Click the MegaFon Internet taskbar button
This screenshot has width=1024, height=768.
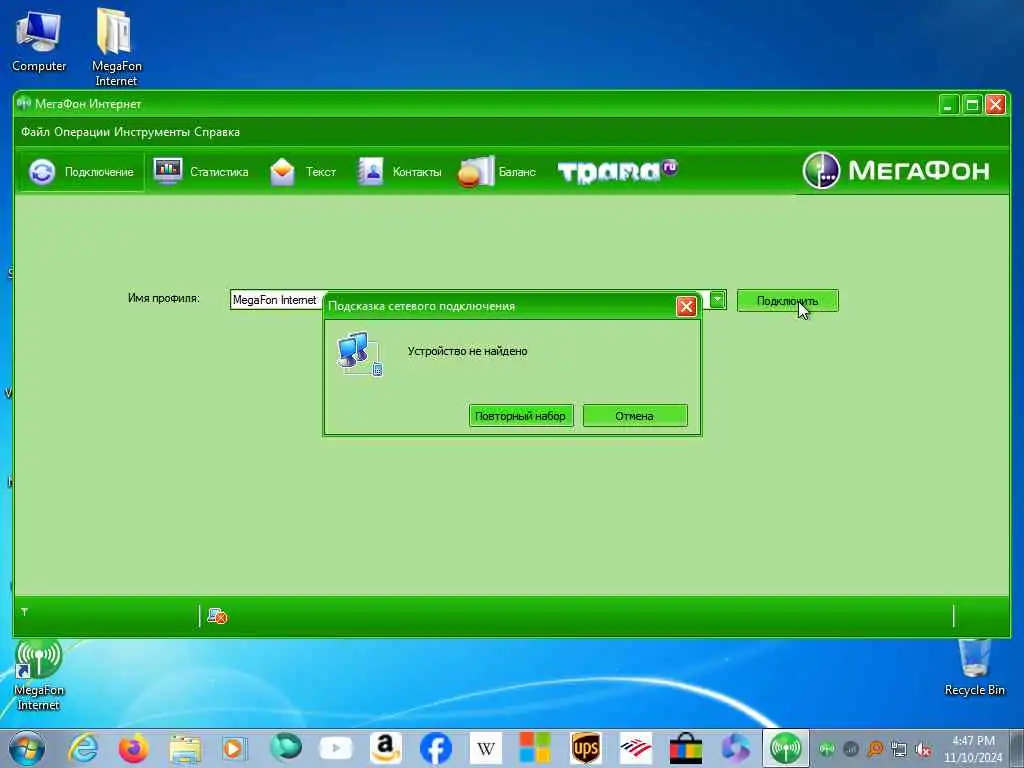tap(786, 748)
